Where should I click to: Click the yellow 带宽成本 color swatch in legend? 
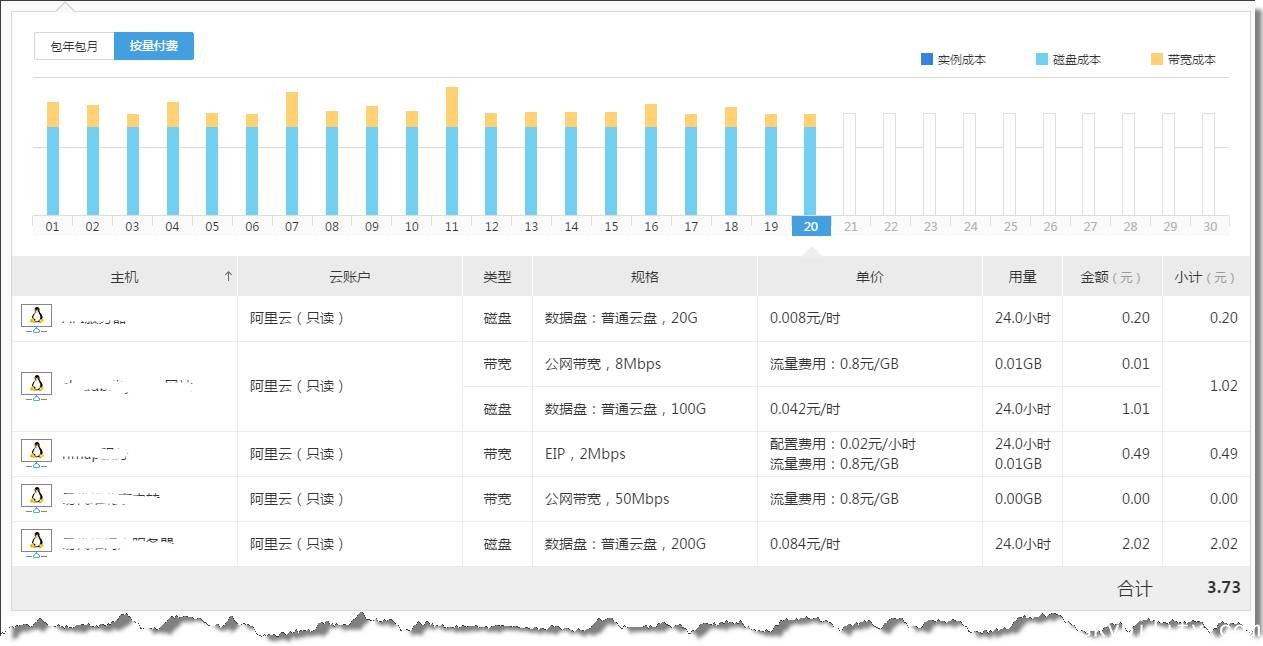1157,60
